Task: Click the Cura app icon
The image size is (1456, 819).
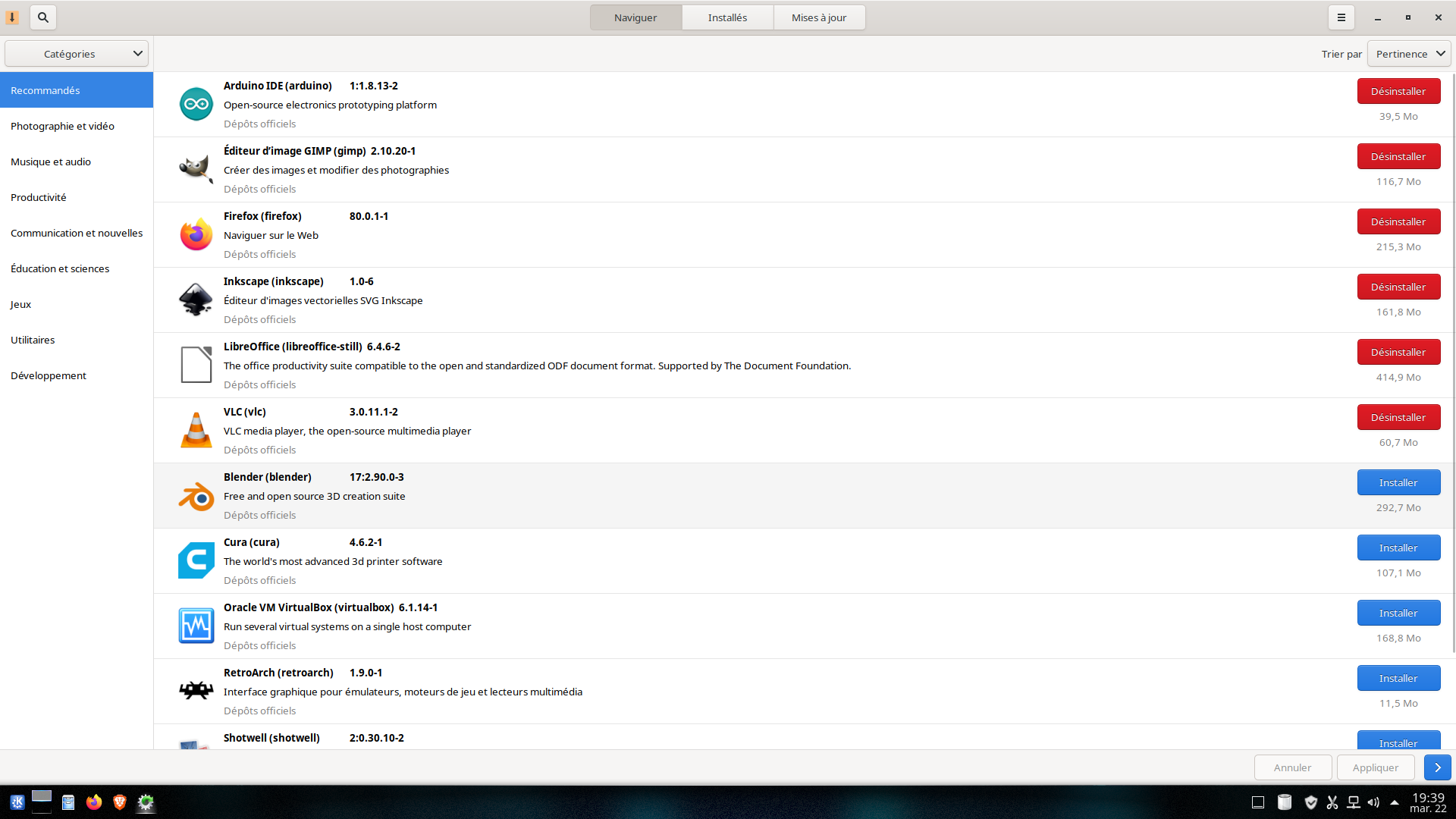Action: [196, 560]
